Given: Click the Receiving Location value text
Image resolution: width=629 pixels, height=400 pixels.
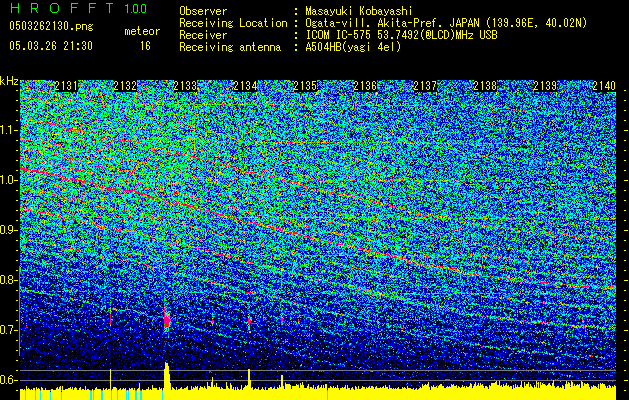Looking at the screenshot, I should (x=446, y=24).
